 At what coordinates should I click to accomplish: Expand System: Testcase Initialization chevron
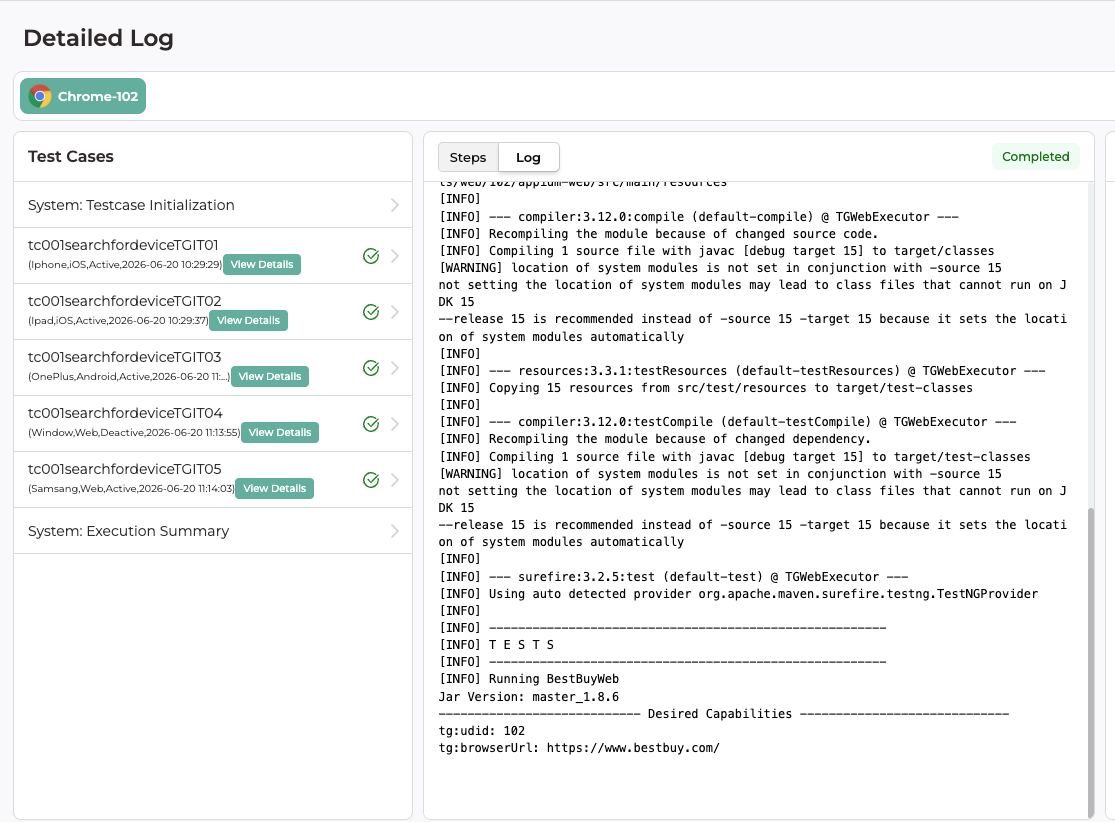(395, 205)
